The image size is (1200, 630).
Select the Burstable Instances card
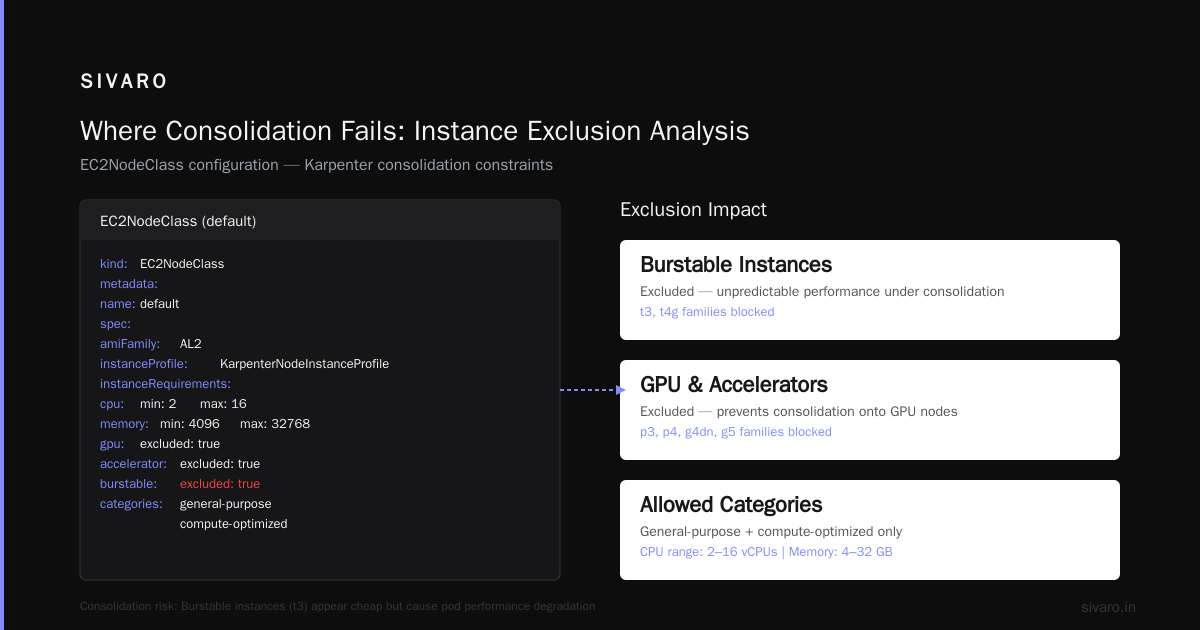pos(870,290)
